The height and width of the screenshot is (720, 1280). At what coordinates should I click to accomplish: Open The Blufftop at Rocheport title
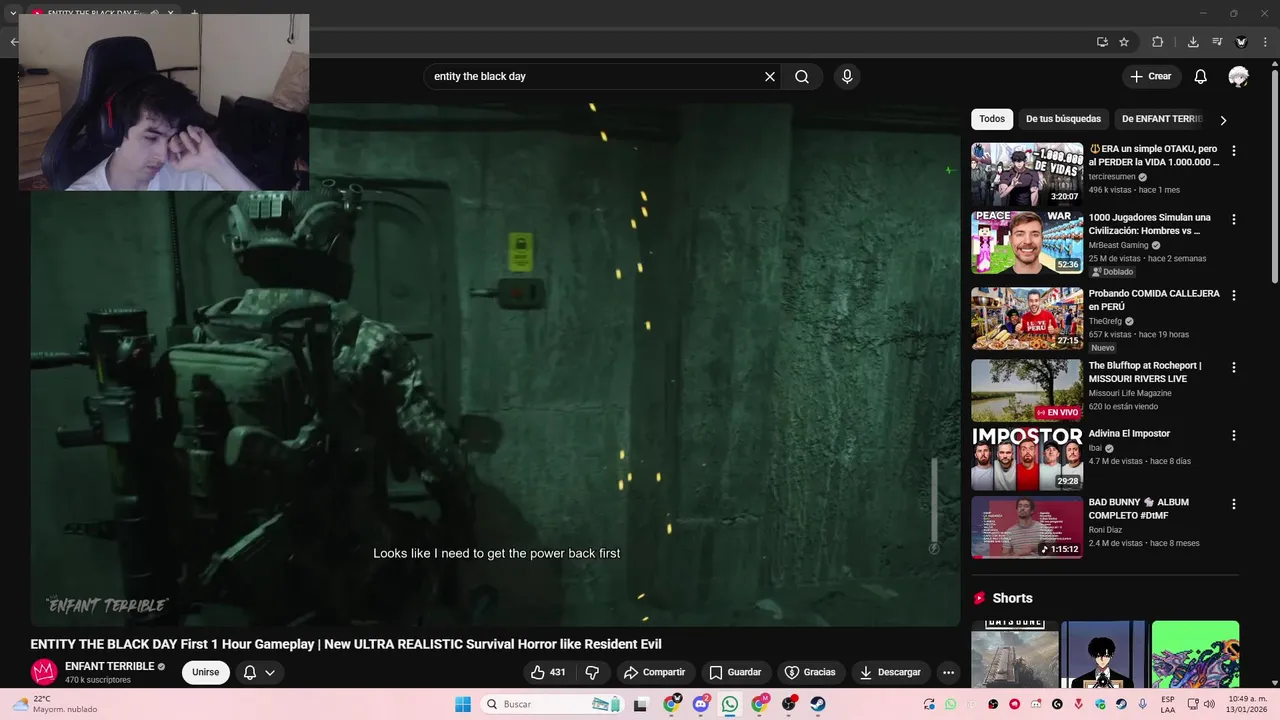pos(1145,372)
